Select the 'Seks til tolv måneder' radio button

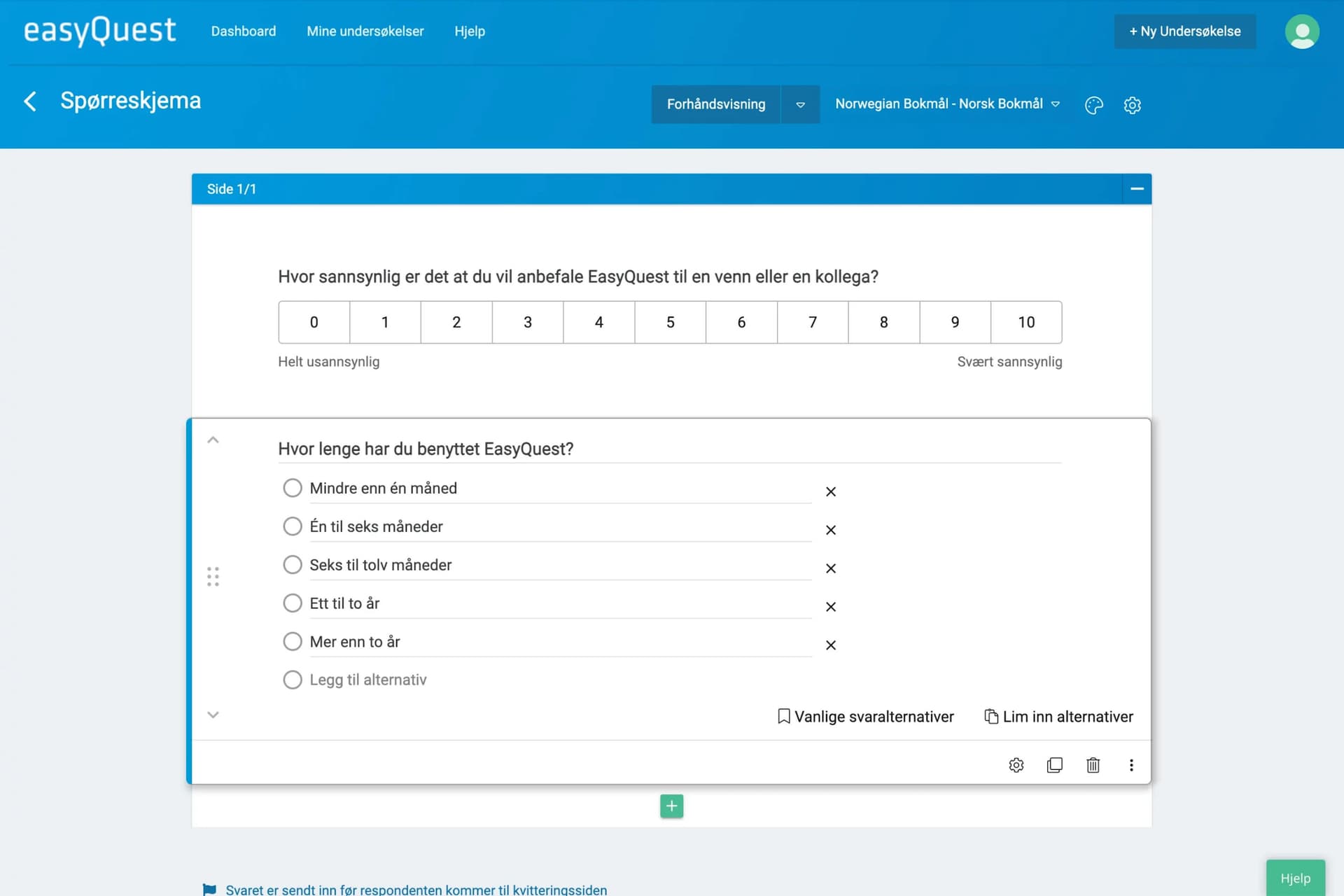[292, 565]
